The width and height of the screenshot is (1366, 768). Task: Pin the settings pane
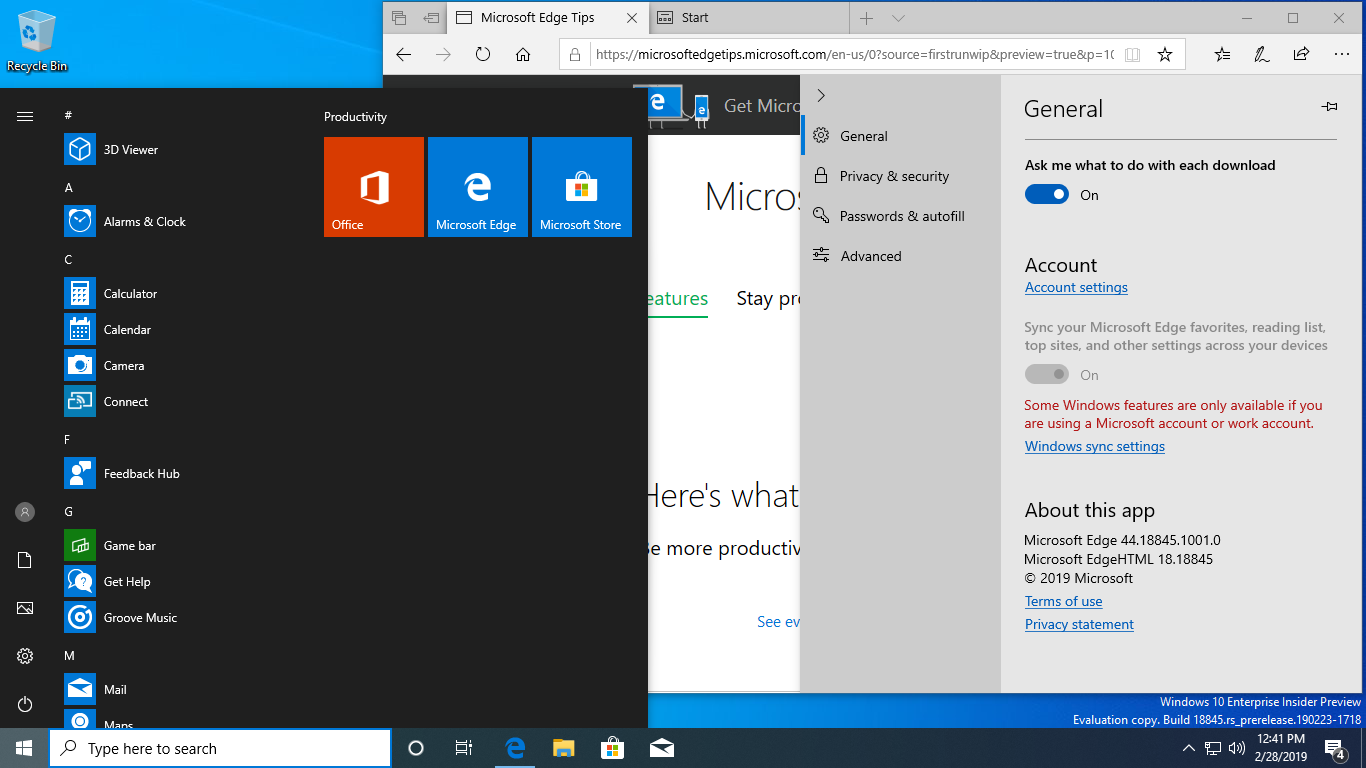point(1329,106)
